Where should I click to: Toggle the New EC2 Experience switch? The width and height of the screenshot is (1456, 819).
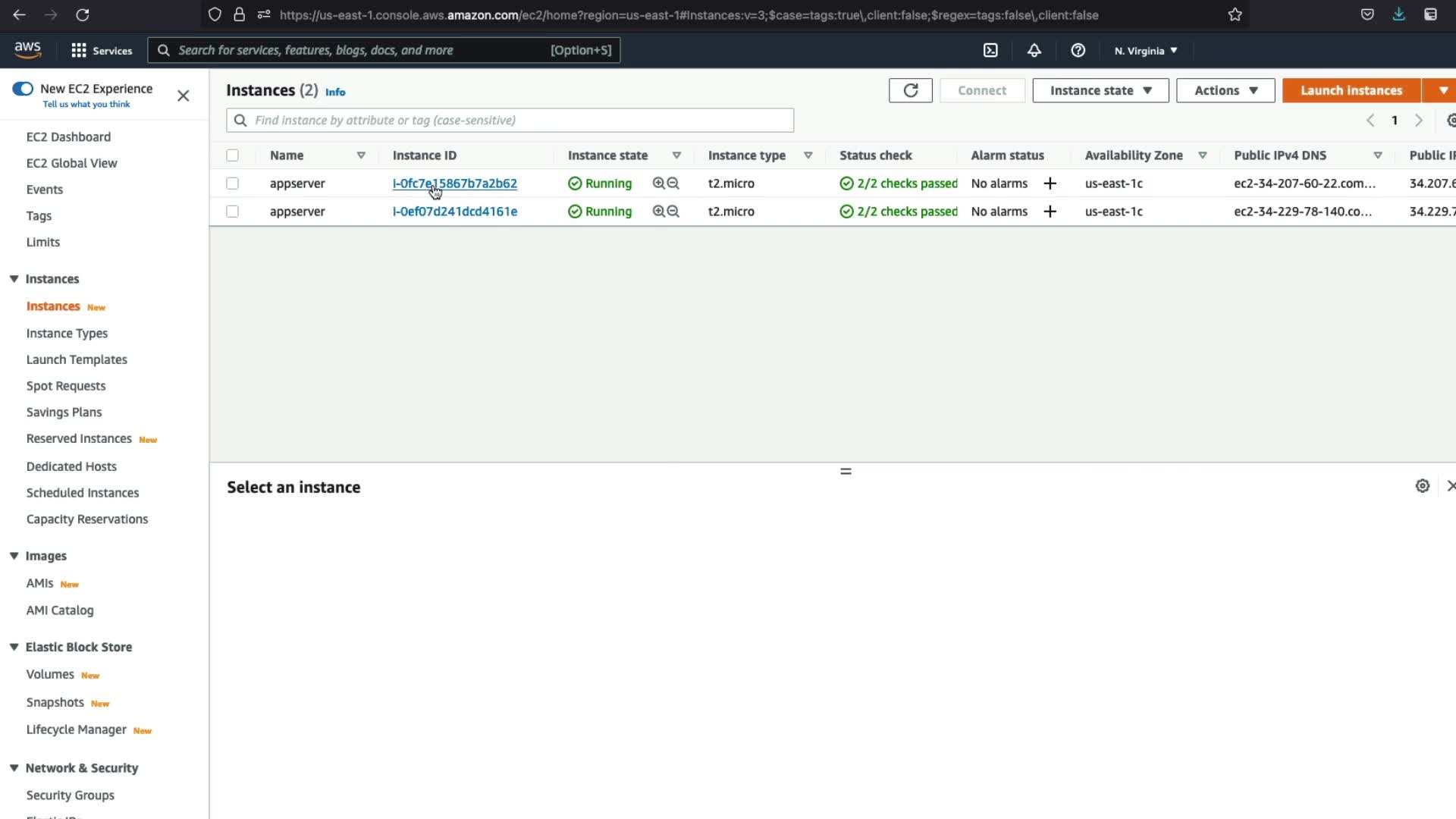coord(23,89)
